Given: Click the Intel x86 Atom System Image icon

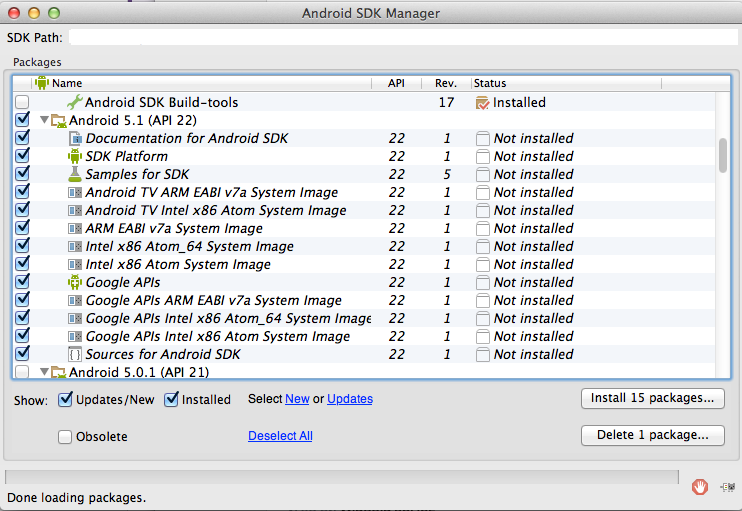Looking at the screenshot, I should click(x=75, y=264).
